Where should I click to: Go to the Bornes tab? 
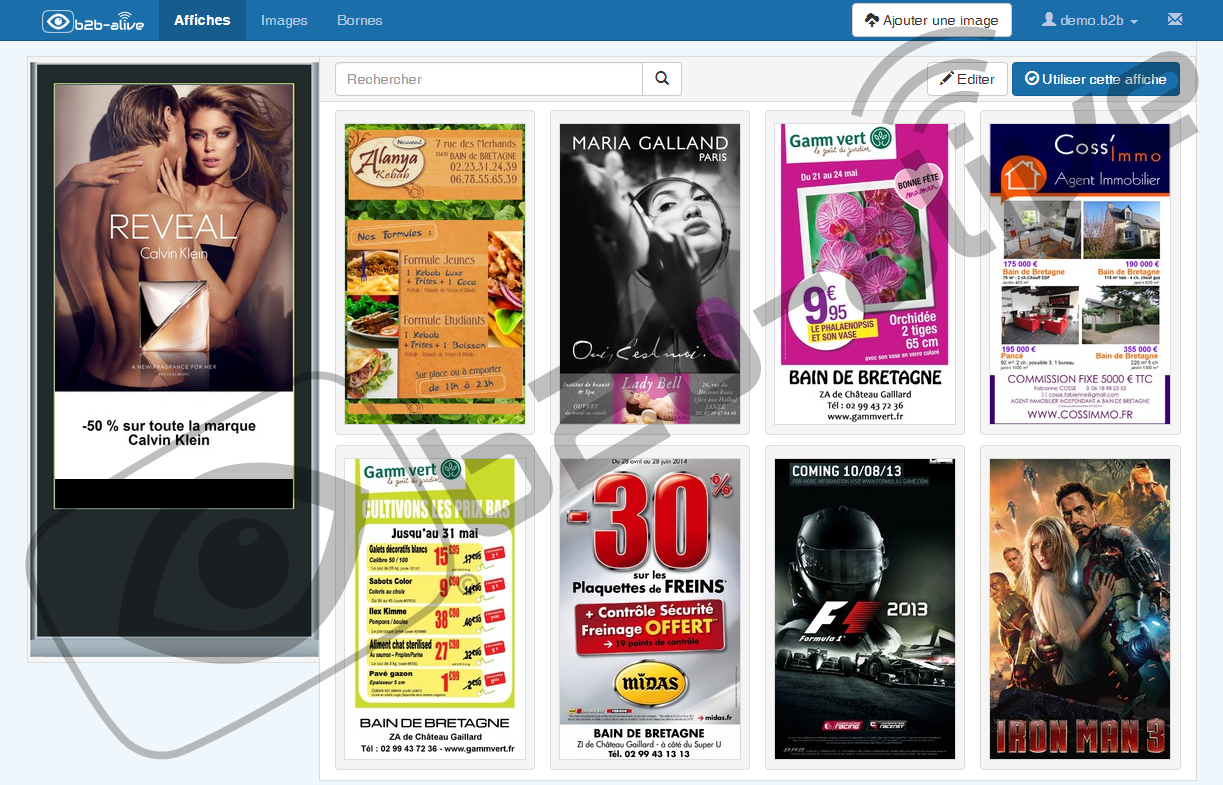[360, 20]
